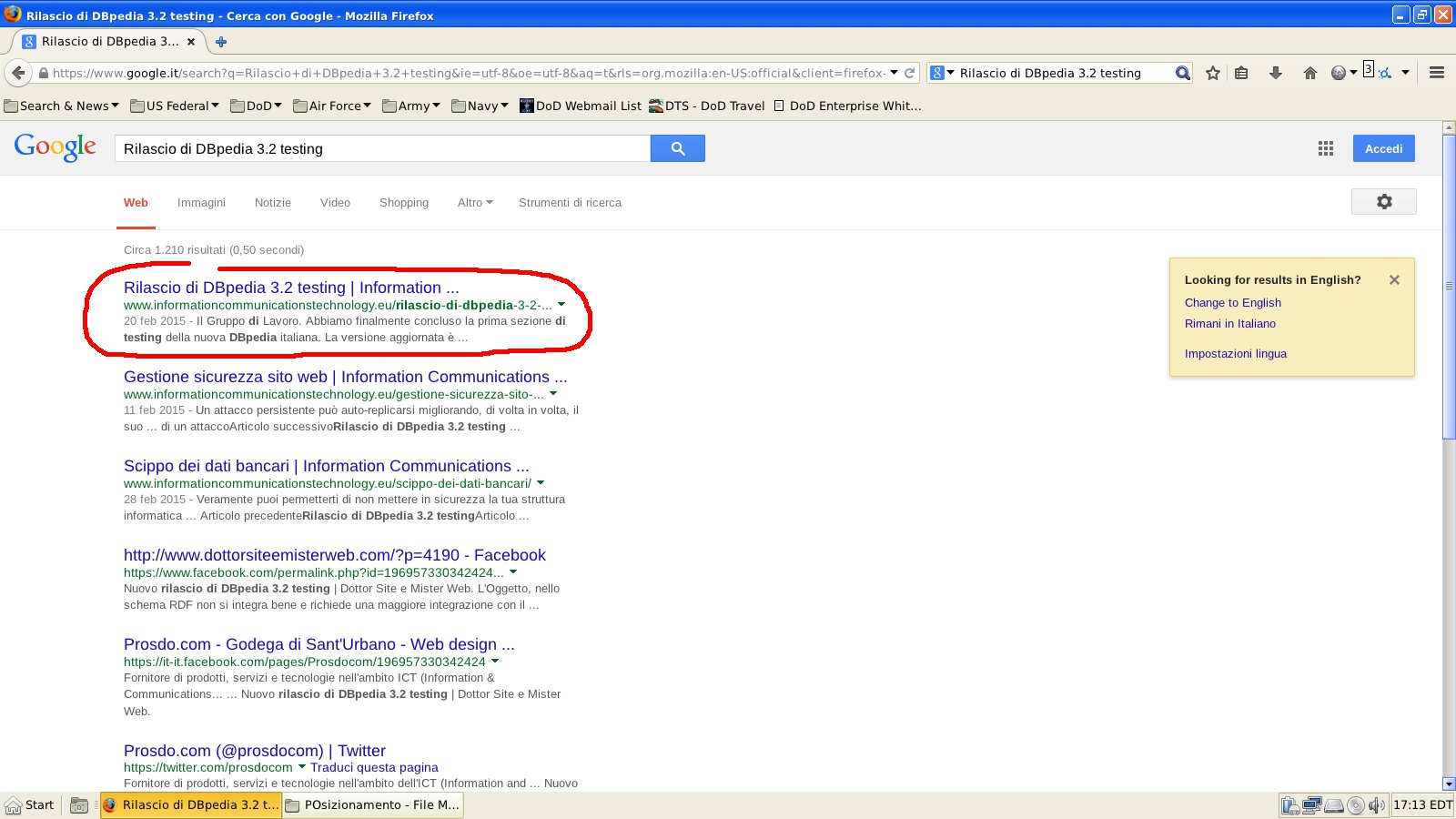Open result 'Rilascio di DBpedia 3.2 testing | Information'

pyautogui.click(x=291, y=288)
